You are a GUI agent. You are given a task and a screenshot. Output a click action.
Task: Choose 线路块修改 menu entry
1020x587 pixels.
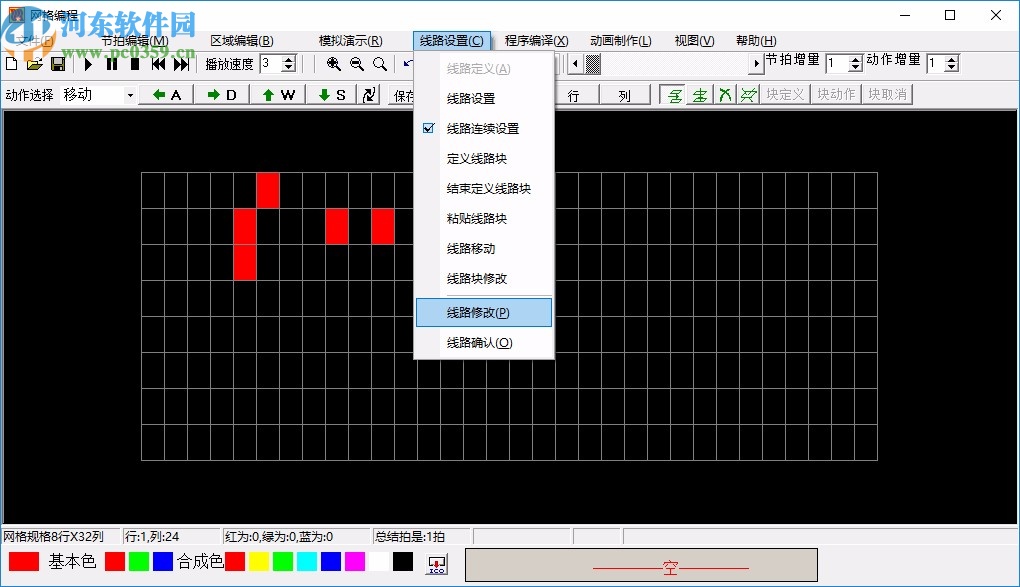[x=483, y=279]
